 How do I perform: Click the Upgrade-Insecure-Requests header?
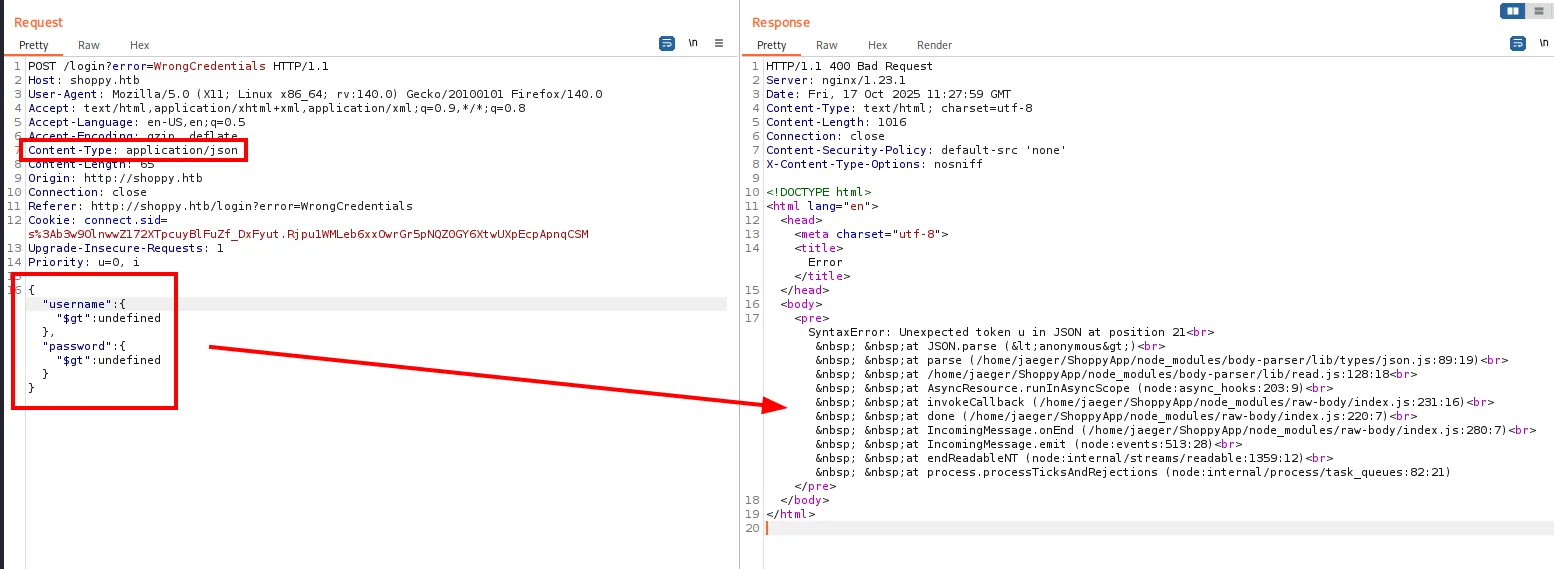(x=126, y=248)
